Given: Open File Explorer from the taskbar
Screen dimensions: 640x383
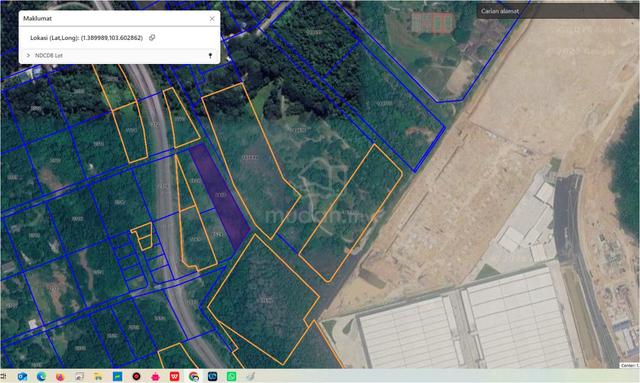Looking at the screenshot, I should coord(98,376).
